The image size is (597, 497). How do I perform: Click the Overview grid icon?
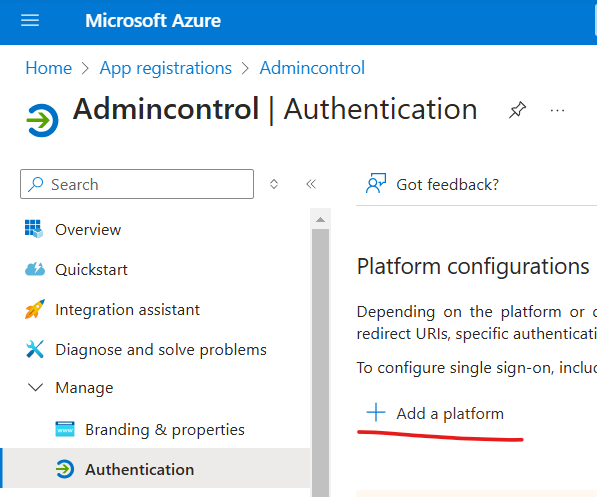point(34,229)
